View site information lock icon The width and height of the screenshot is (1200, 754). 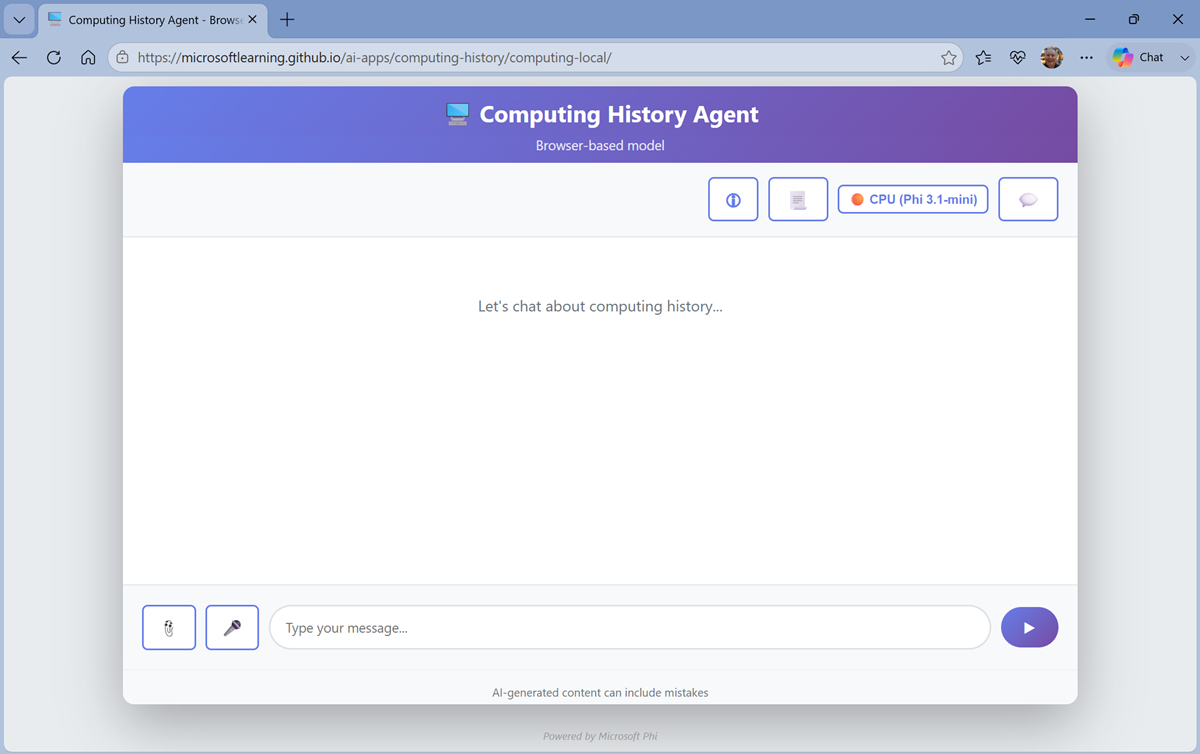point(122,58)
